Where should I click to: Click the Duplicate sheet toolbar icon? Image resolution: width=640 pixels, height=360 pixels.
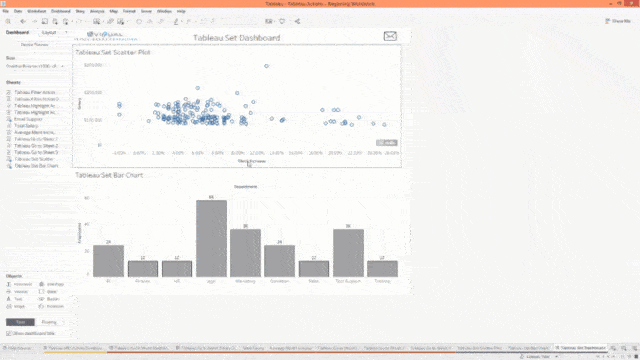click(x=110, y=21)
